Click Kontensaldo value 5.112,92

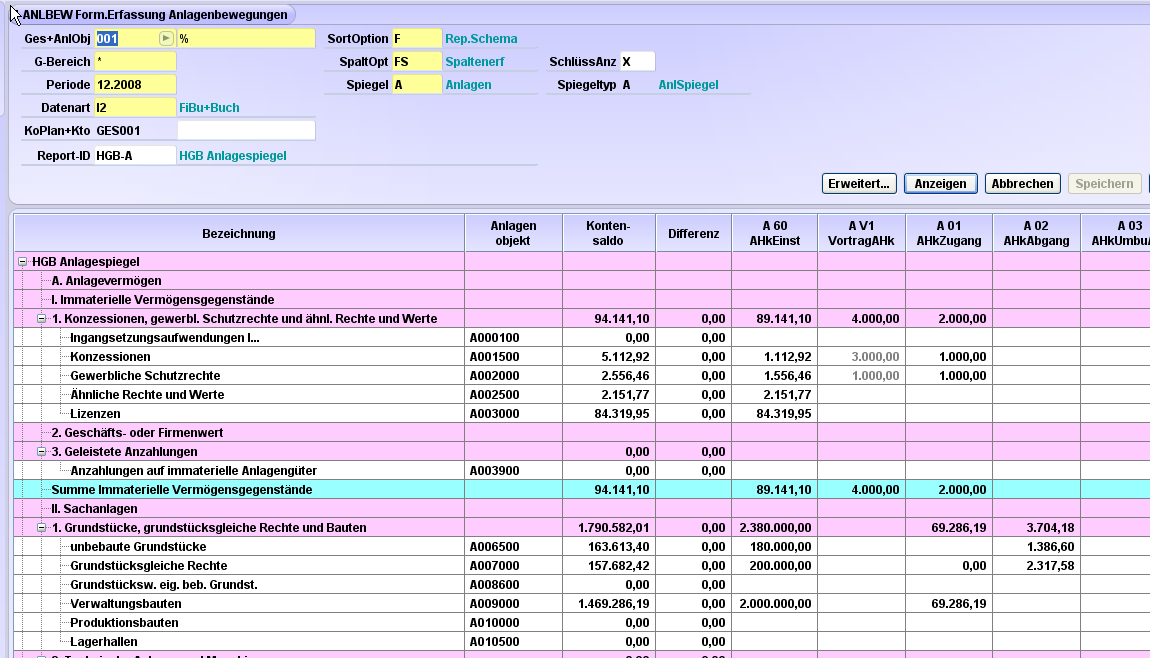(625, 357)
